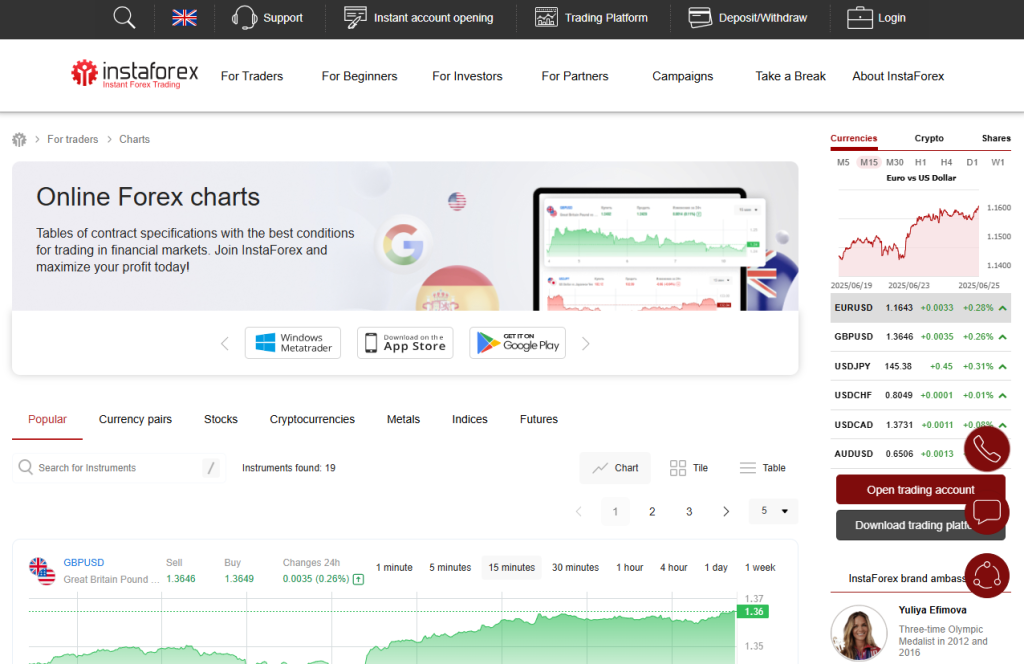
Task: Open the page size dropdown showing 5
Action: click(772, 511)
